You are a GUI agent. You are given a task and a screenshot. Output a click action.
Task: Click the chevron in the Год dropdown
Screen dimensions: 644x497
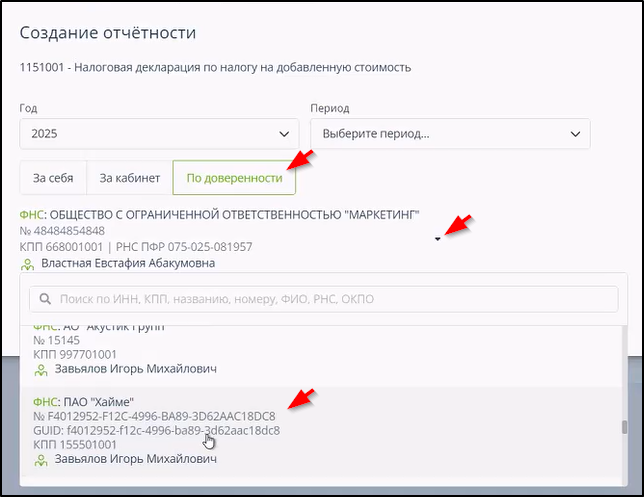283,134
